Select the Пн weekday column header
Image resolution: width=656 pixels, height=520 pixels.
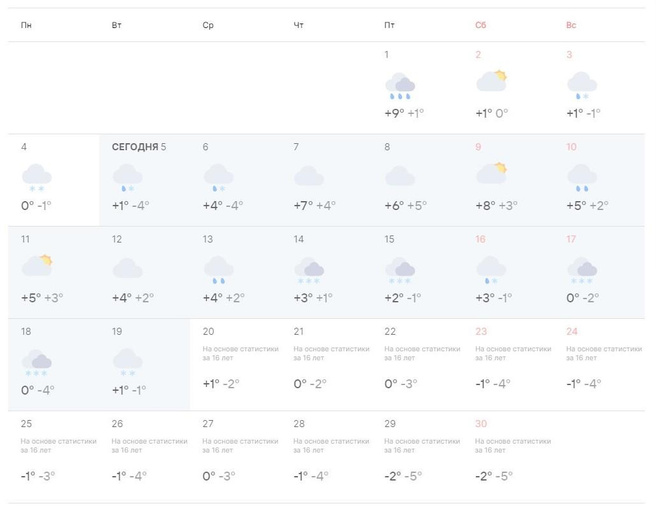click(26, 24)
